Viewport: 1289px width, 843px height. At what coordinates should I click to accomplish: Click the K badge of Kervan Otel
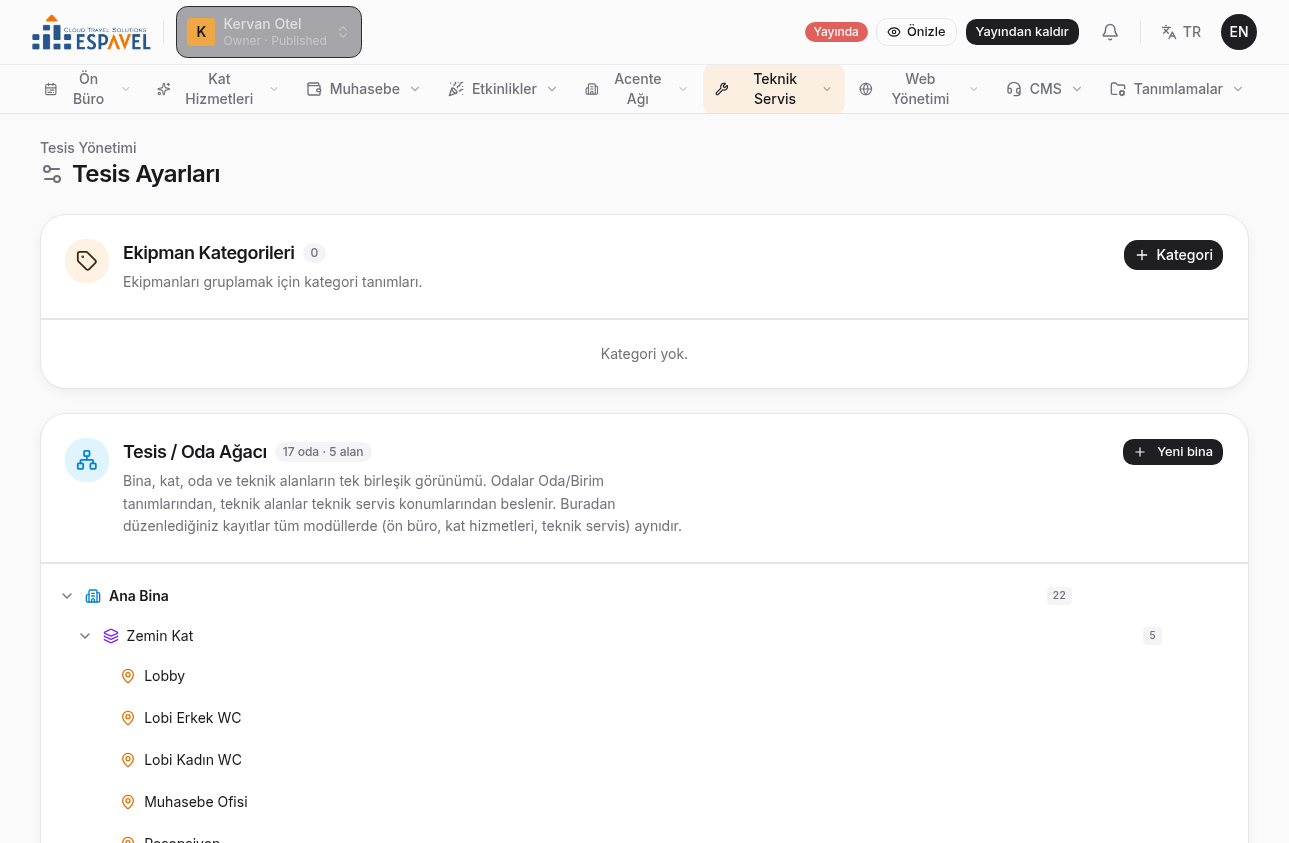(201, 32)
